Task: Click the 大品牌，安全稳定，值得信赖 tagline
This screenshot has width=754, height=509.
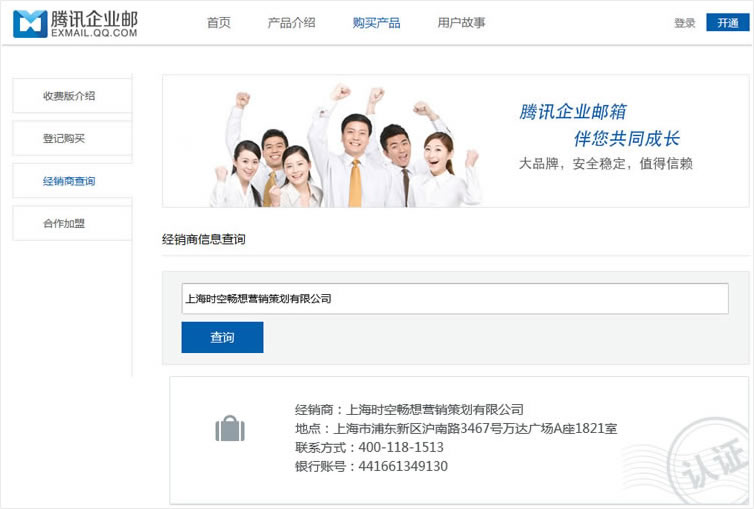Action: [x=606, y=163]
